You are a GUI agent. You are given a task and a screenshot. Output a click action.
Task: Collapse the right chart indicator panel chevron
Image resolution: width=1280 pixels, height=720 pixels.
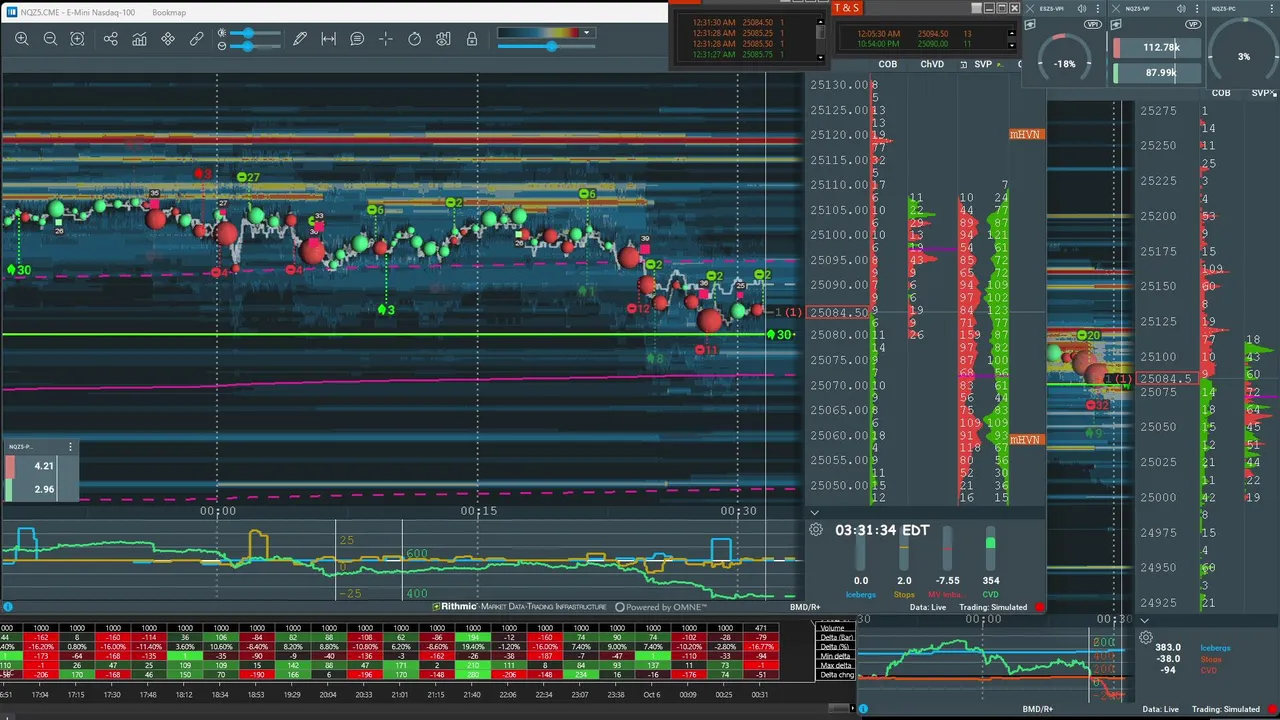click(x=1145, y=620)
